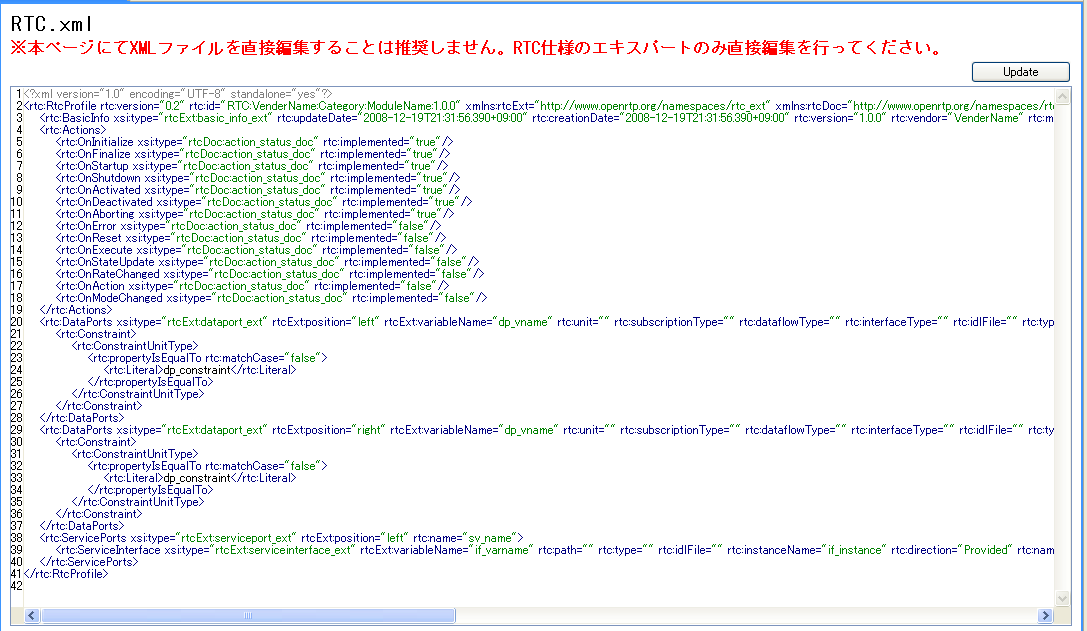Click the rtc:OnAborting line
Image resolution: width=1087 pixels, height=631 pixels.
254,214
